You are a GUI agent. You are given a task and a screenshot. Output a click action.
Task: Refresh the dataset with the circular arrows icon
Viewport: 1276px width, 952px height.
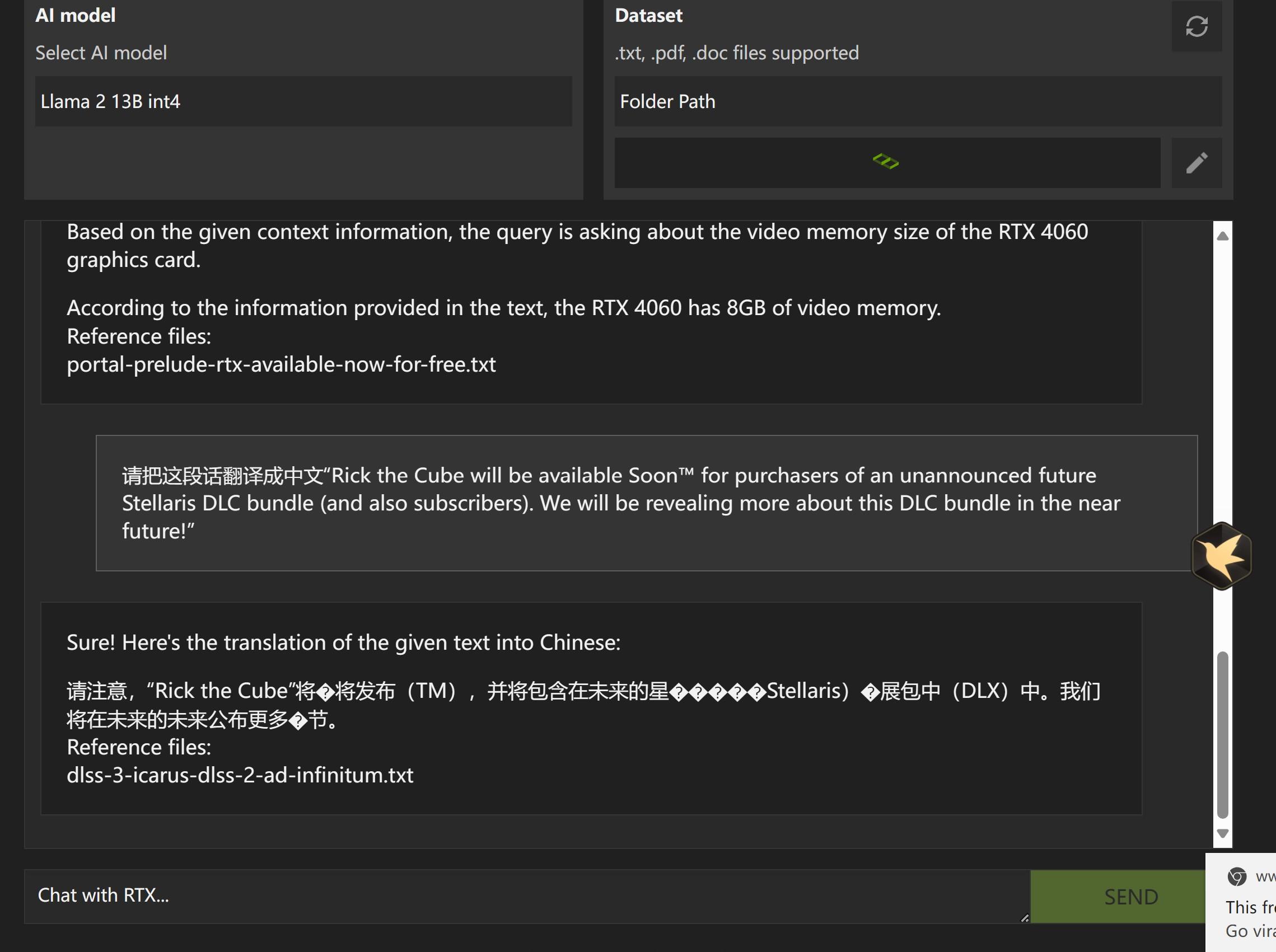[1197, 26]
